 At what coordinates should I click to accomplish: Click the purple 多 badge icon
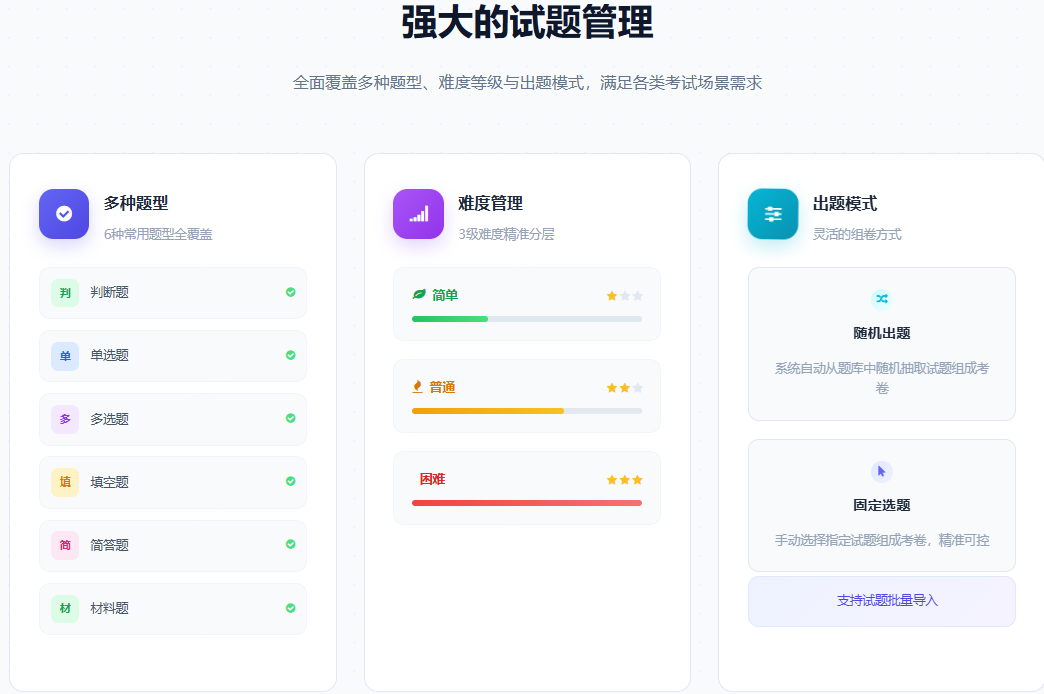(x=65, y=419)
